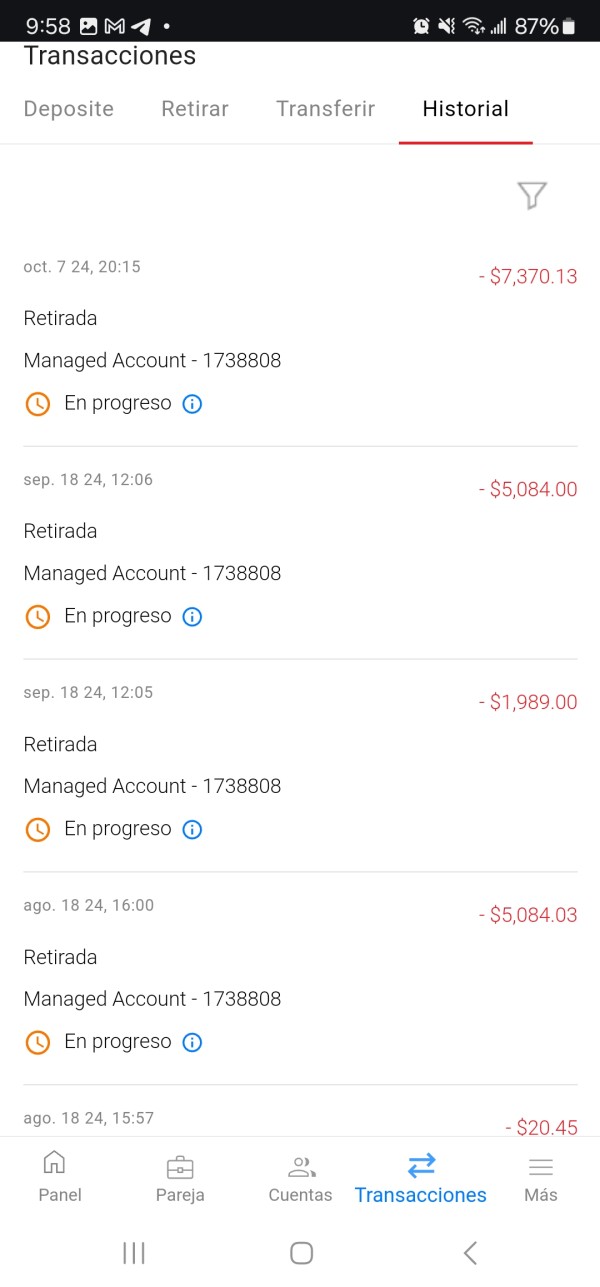
Task: Tap info icon on $5,084.00 withdrawal
Action: 192,617
